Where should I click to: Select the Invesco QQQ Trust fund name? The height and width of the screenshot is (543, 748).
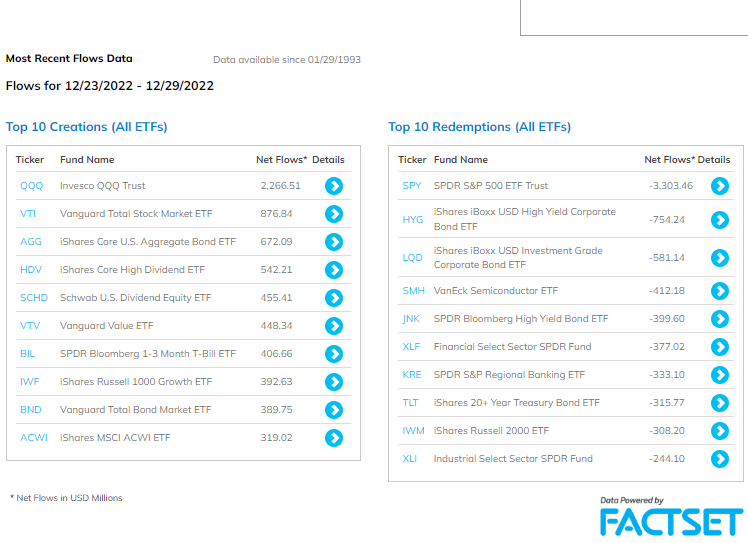click(x=103, y=186)
